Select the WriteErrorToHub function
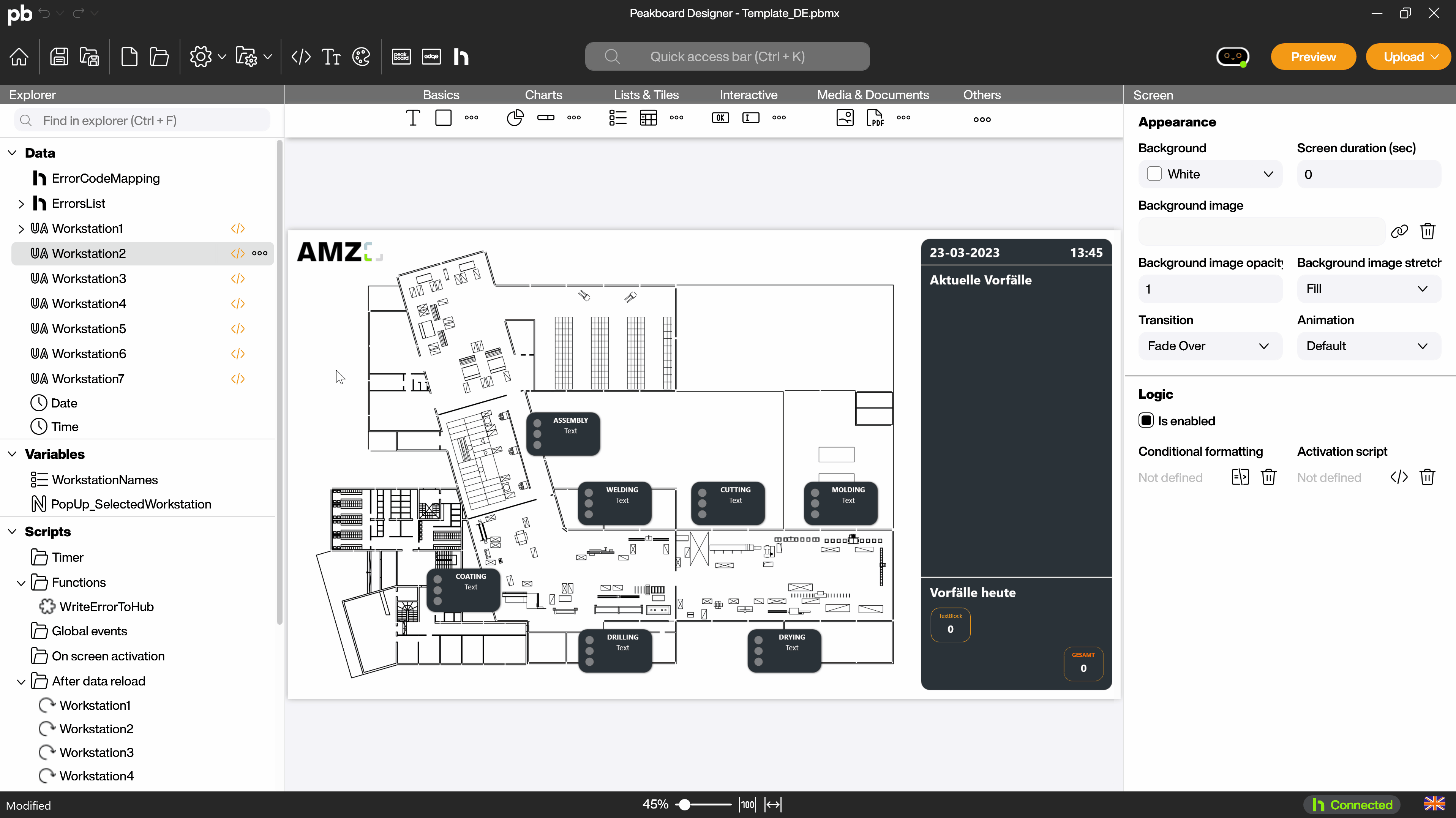Viewport: 1456px width, 818px height. 107,606
